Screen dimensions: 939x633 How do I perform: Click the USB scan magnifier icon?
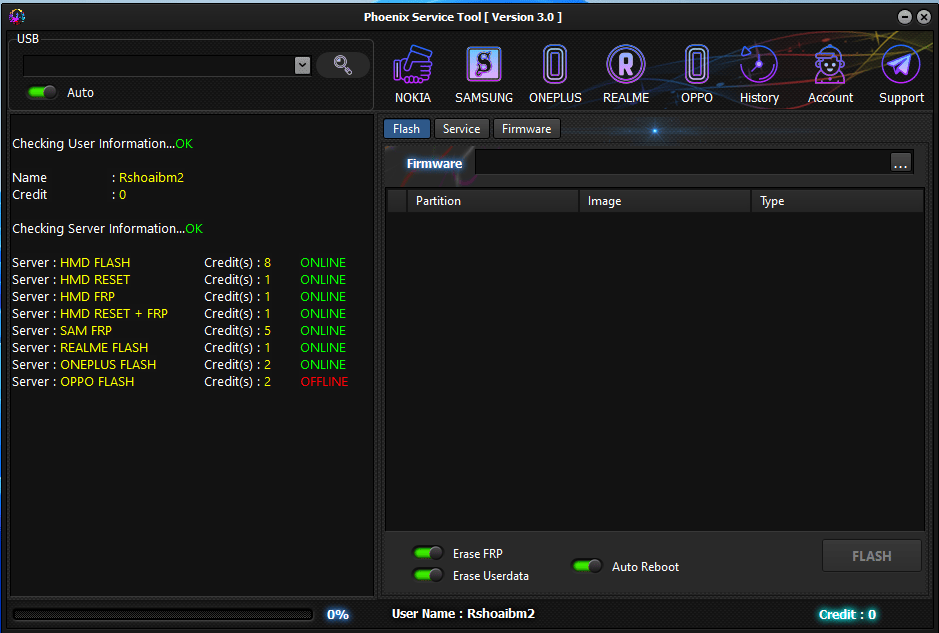tap(343, 64)
